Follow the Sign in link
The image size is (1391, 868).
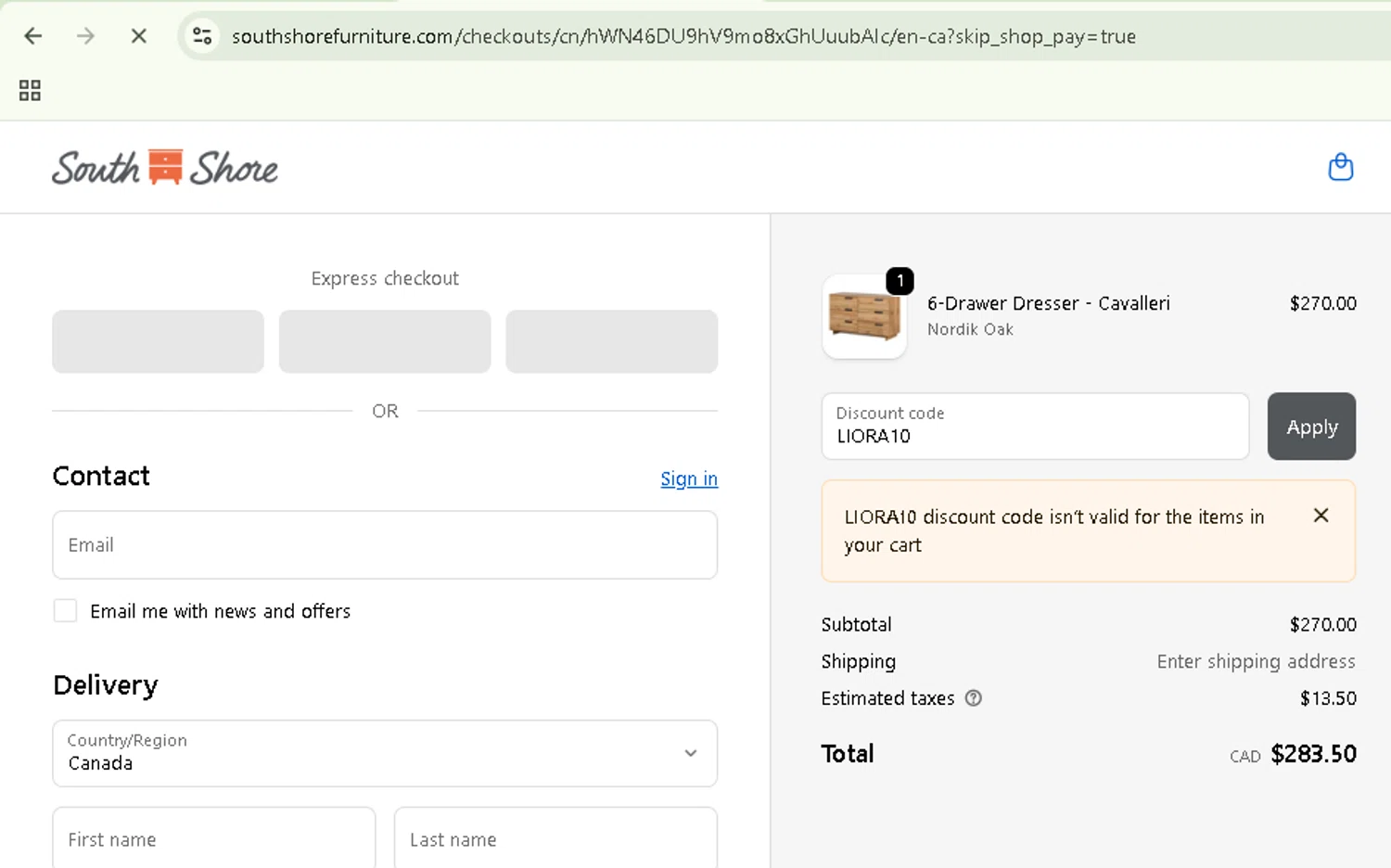tap(689, 479)
